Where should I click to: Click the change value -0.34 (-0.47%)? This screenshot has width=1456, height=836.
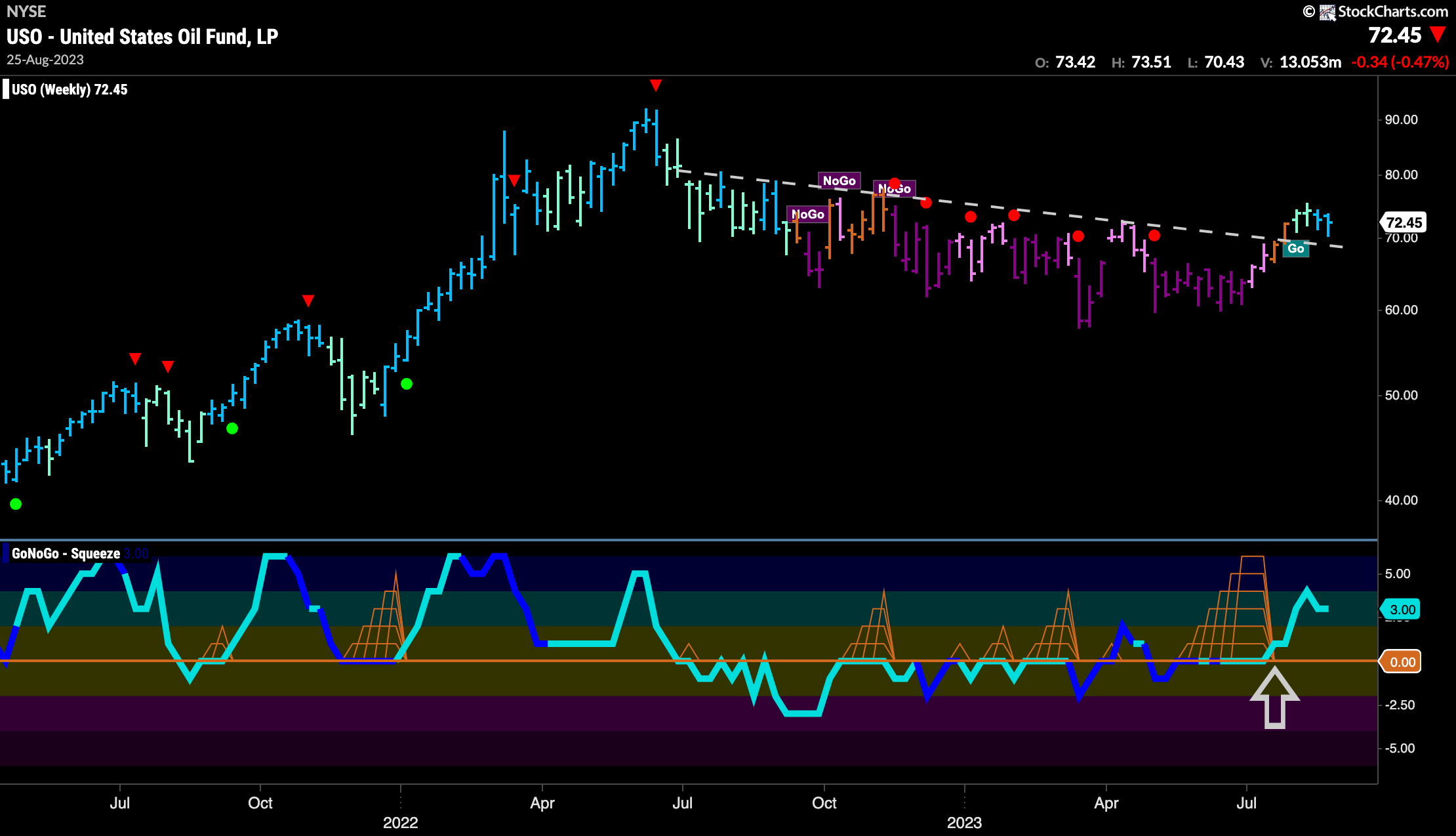[1400, 62]
